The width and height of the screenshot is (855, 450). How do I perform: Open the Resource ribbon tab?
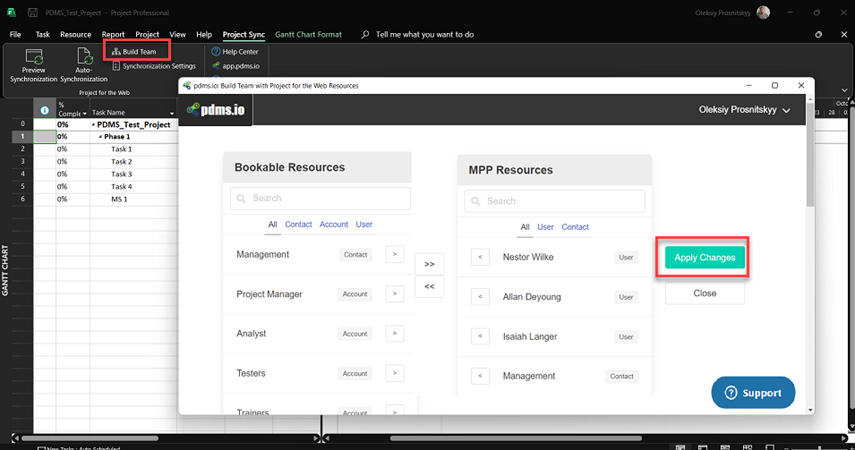(75, 34)
